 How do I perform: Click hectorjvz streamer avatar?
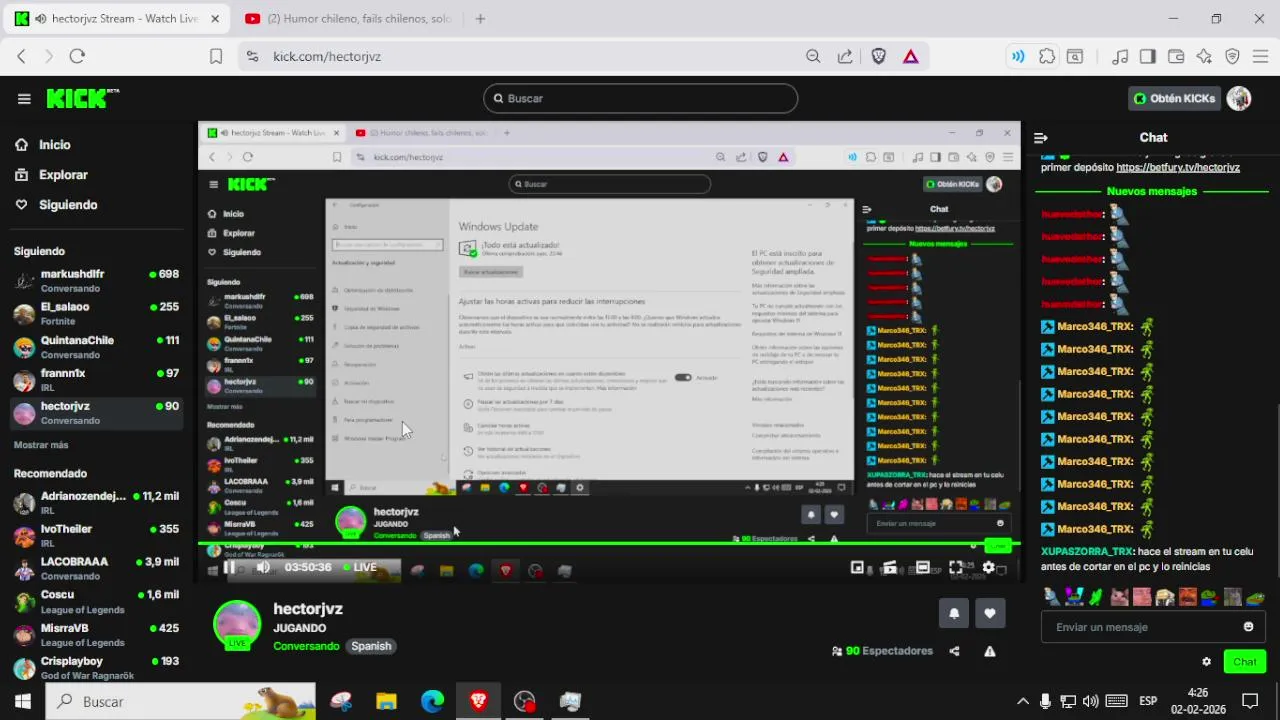pyautogui.click(x=238, y=625)
